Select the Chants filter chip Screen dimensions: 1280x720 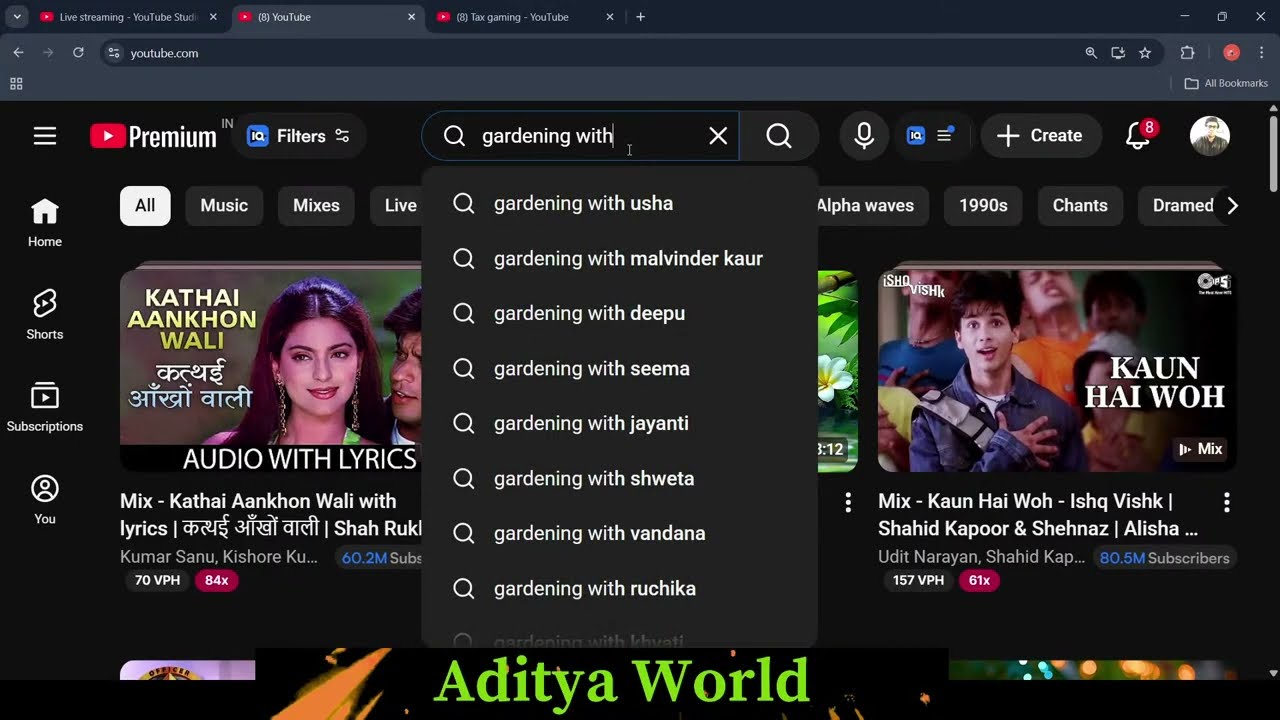click(x=1080, y=205)
